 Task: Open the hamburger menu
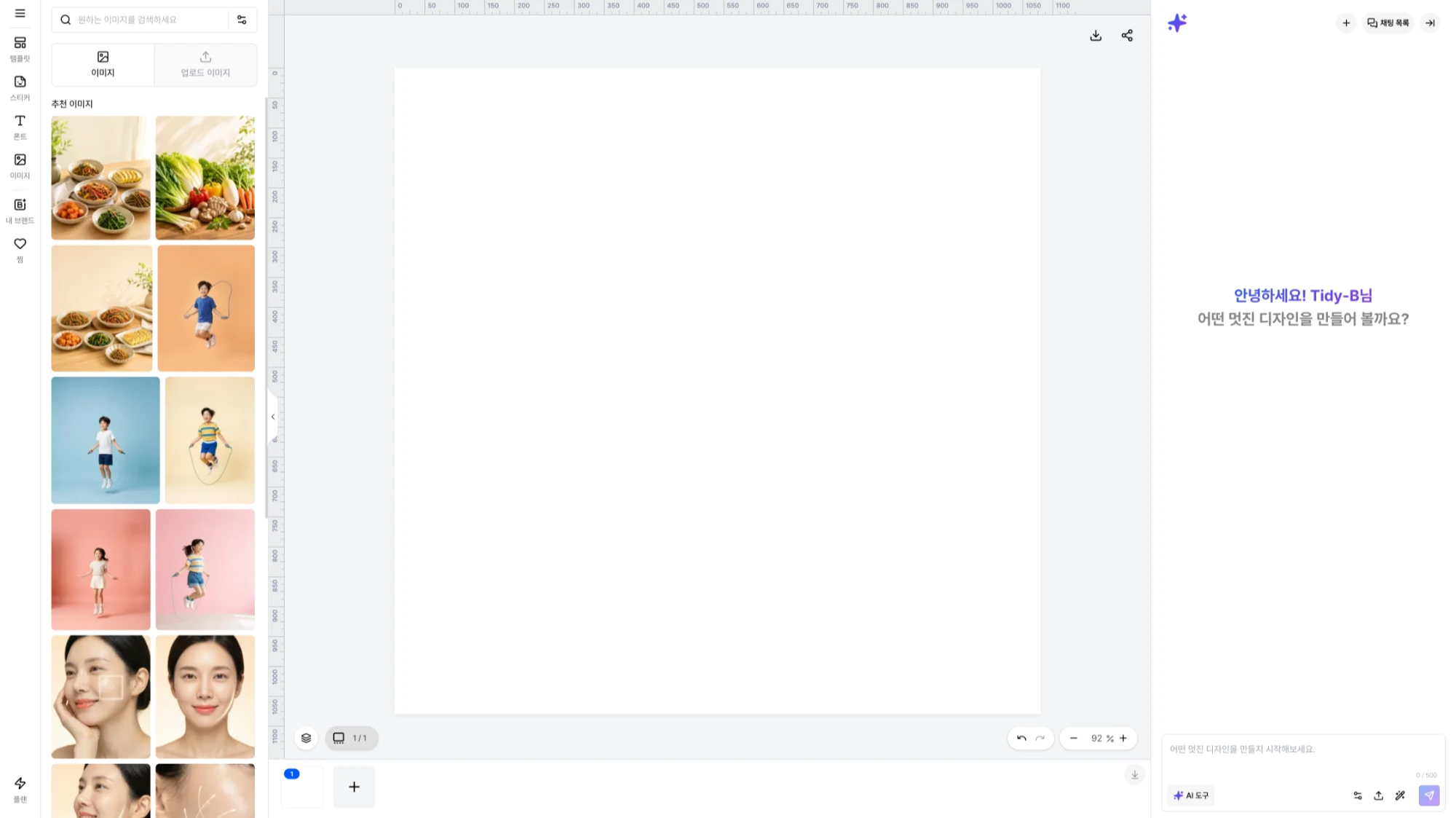pyautogui.click(x=20, y=13)
